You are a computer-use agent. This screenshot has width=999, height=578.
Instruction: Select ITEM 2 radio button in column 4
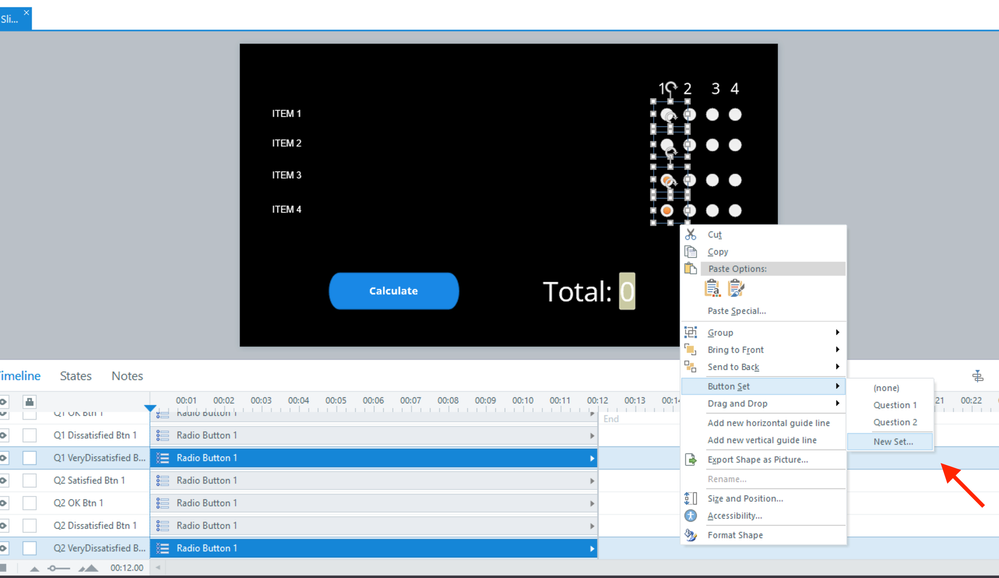coord(735,145)
